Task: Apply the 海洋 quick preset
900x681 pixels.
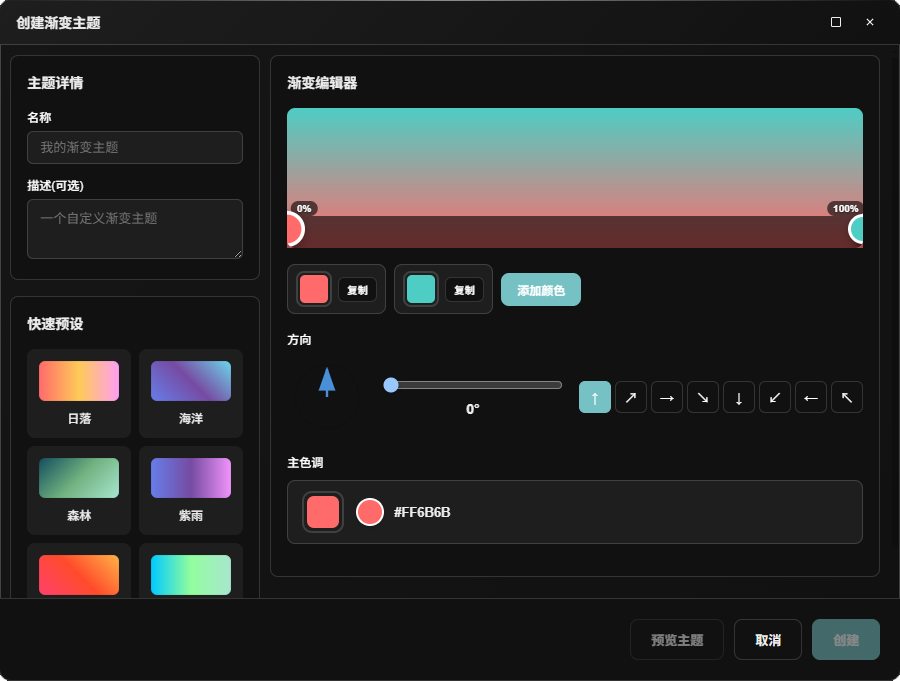Action: pyautogui.click(x=191, y=393)
